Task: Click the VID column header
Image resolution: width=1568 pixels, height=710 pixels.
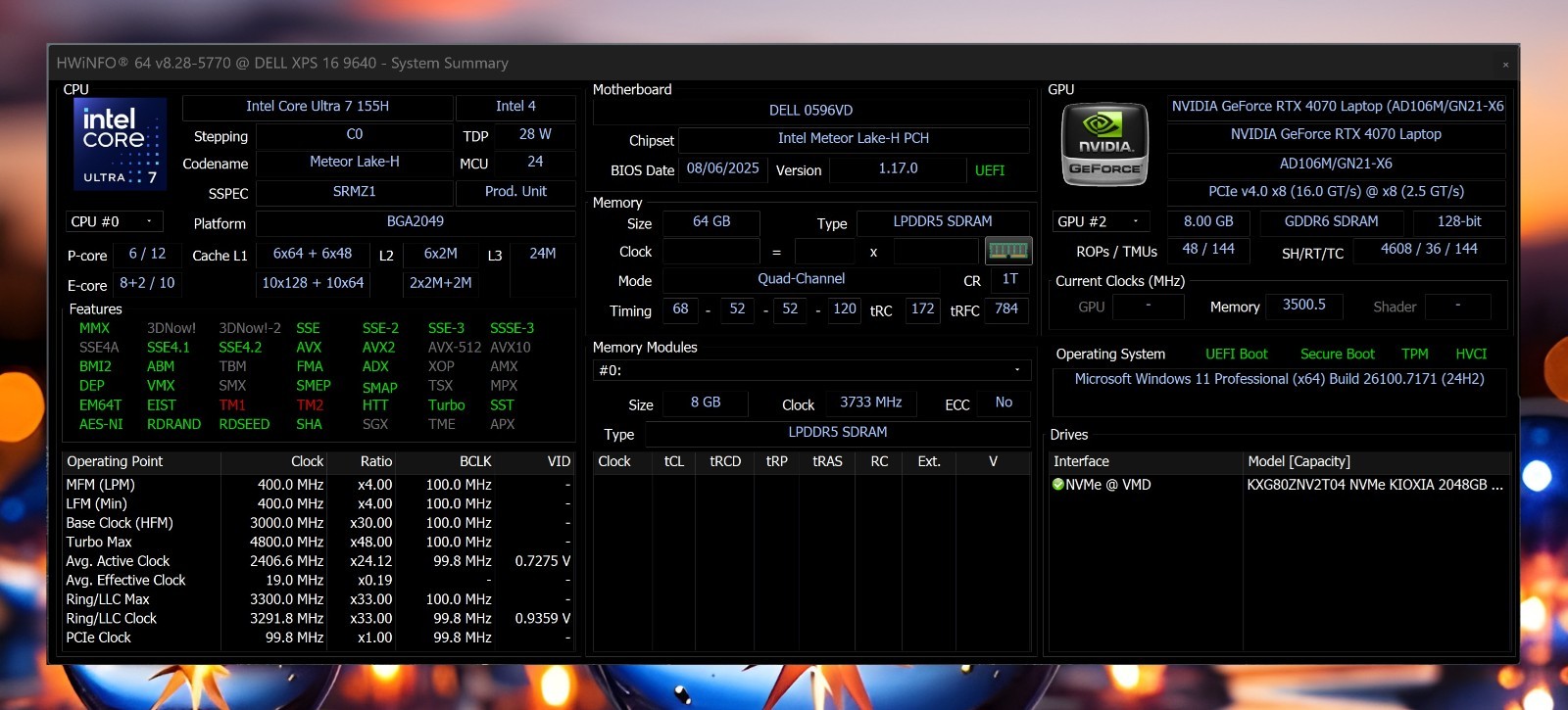Action: tap(535, 461)
